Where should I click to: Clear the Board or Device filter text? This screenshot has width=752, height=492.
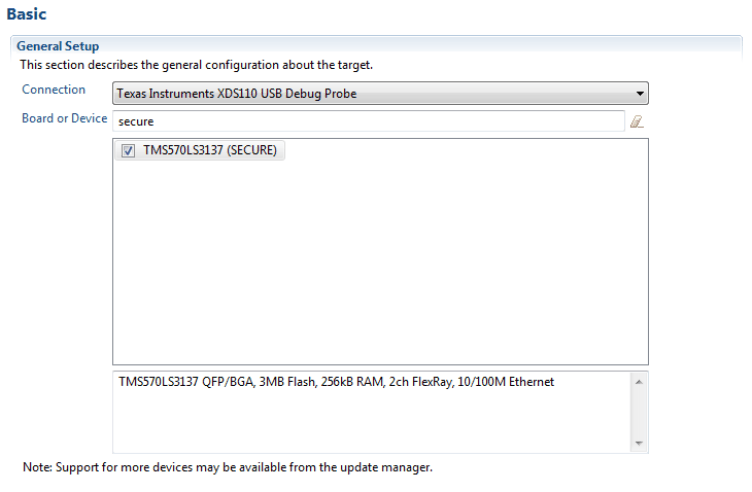click(636, 121)
